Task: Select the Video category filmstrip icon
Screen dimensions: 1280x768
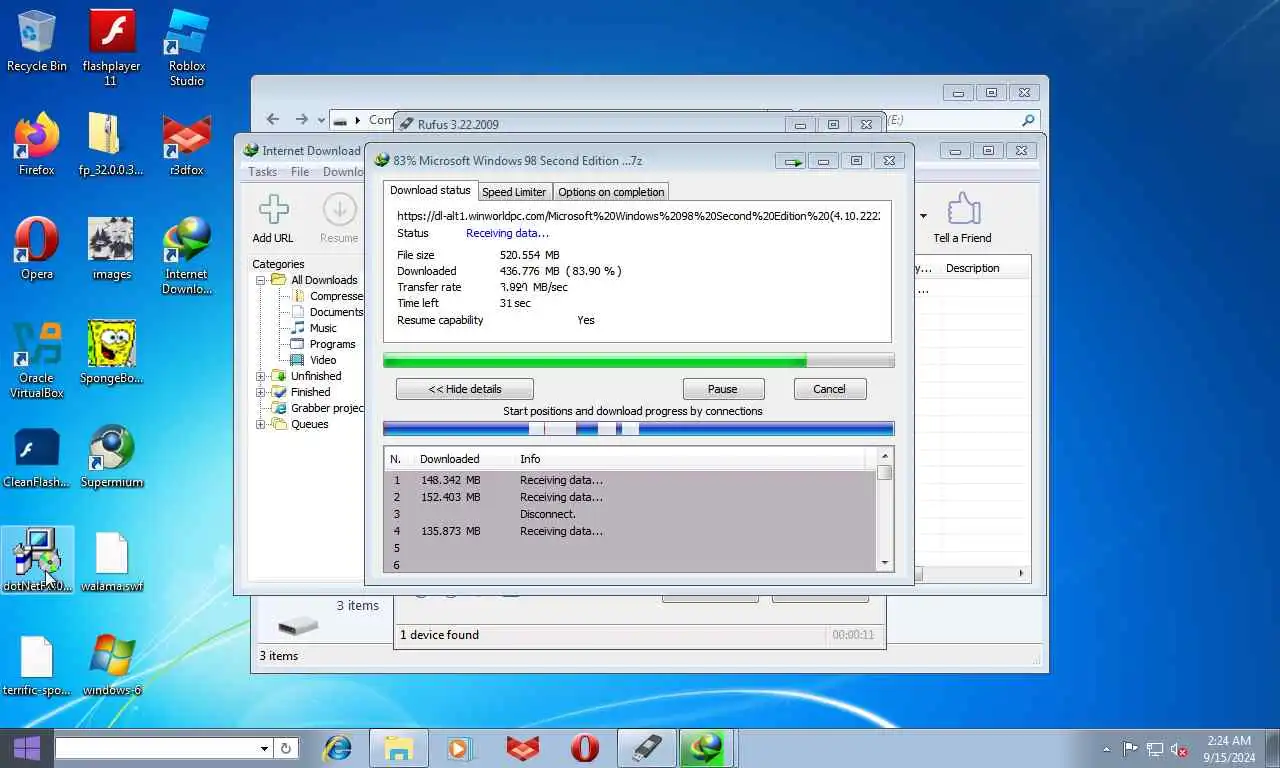Action: point(298,360)
